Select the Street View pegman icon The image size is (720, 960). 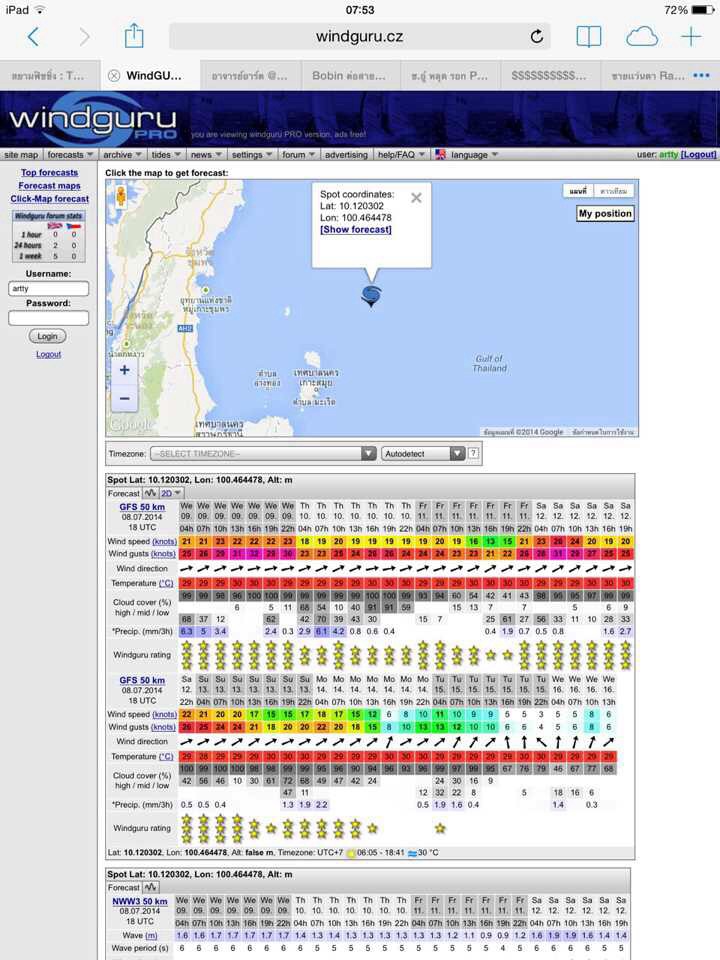[121, 196]
